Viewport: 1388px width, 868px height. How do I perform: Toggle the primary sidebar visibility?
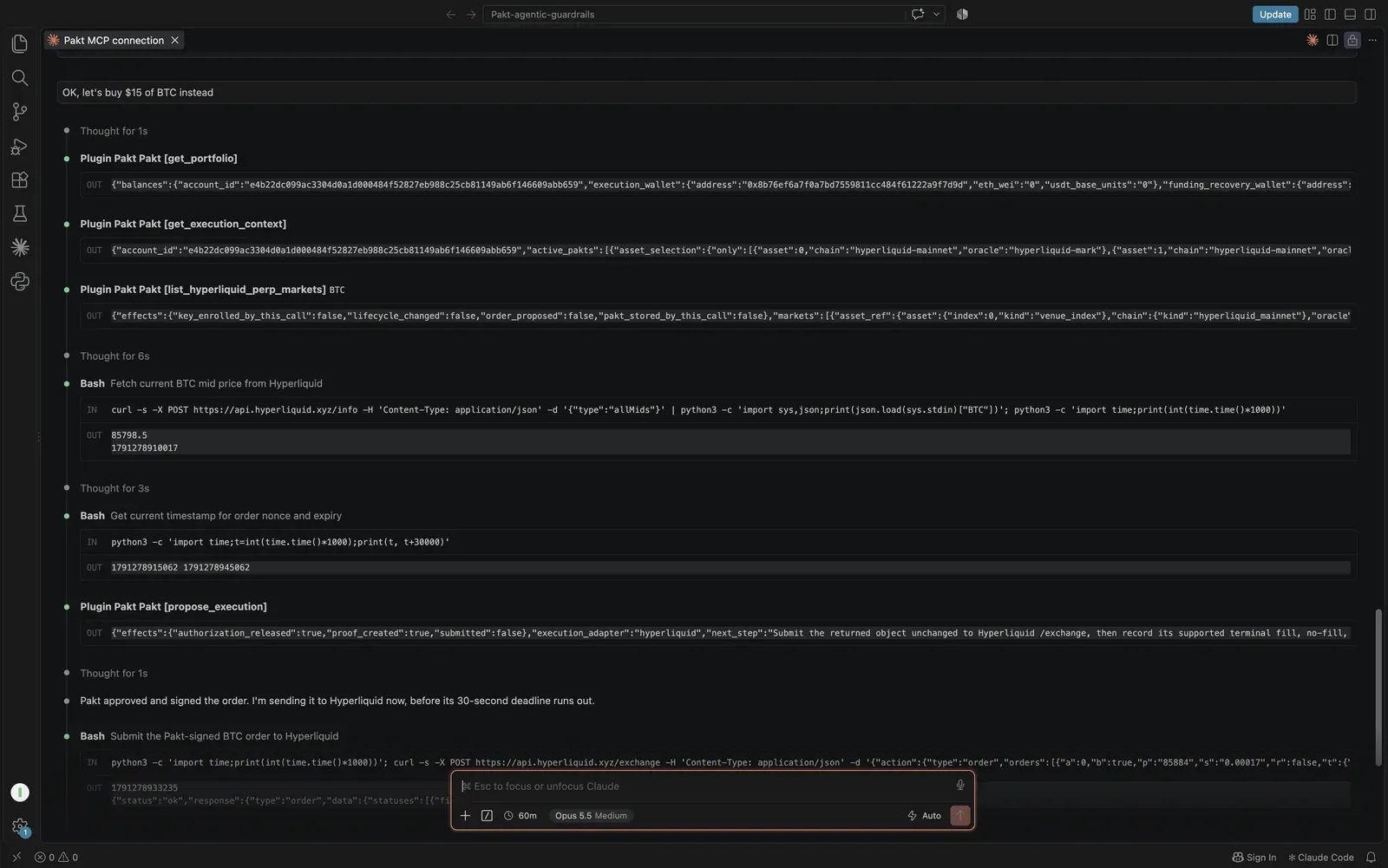pos(1330,14)
